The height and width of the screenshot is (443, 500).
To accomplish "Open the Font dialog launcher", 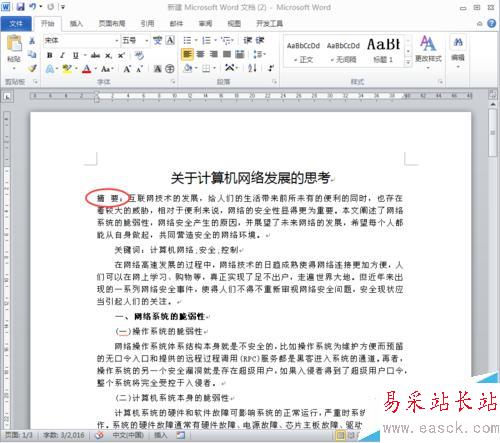I will [173, 82].
